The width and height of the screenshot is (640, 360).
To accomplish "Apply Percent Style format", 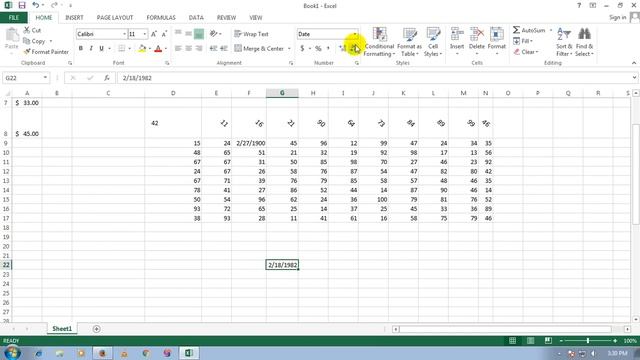I will coord(318,49).
